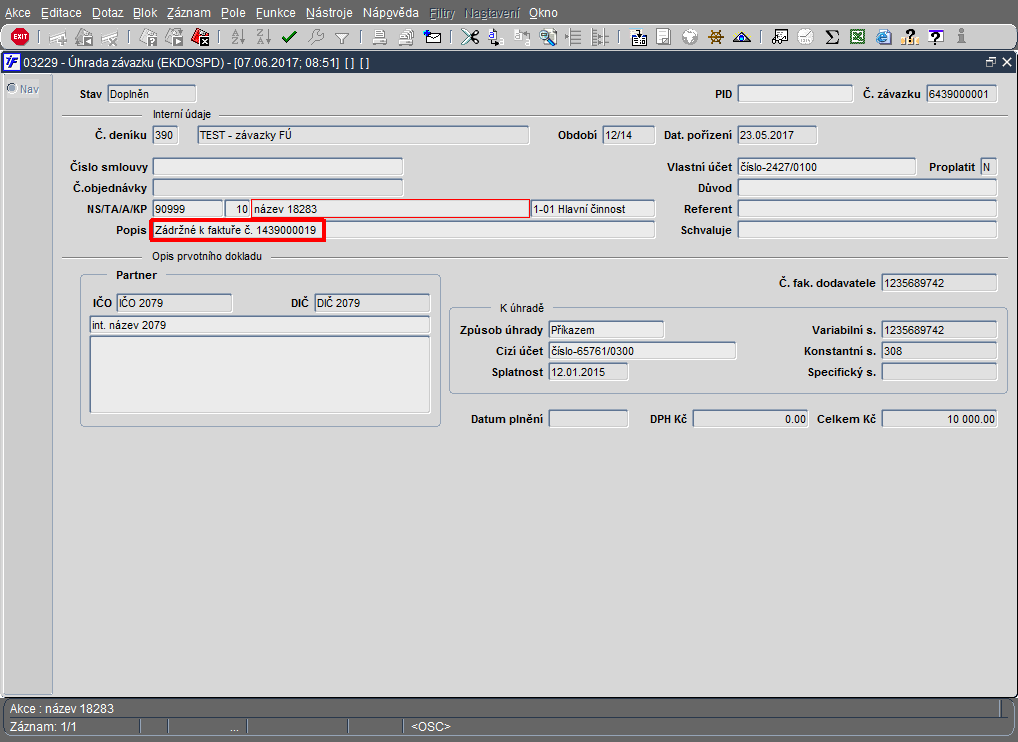
Task: Toggle the Nav radio button
Action: pos(12,88)
